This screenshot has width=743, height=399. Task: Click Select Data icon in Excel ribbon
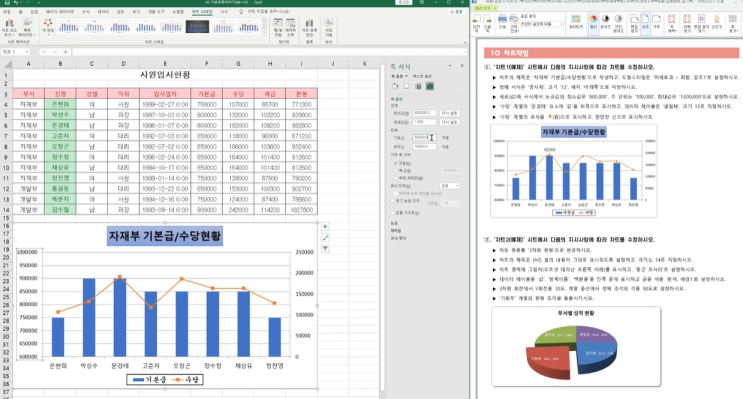[x=290, y=27]
